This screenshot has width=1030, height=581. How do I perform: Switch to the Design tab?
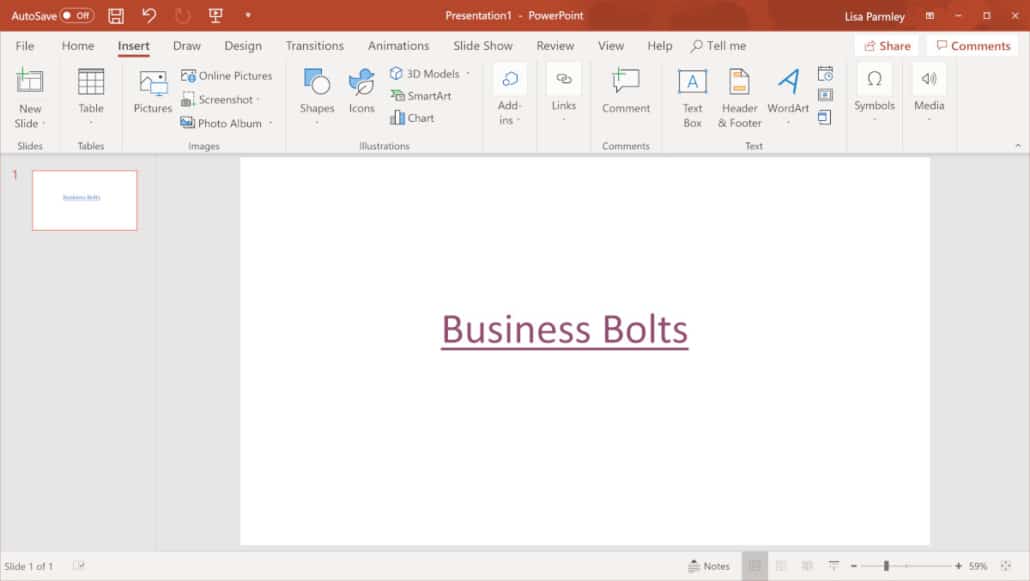pyautogui.click(x=243, y=45)
